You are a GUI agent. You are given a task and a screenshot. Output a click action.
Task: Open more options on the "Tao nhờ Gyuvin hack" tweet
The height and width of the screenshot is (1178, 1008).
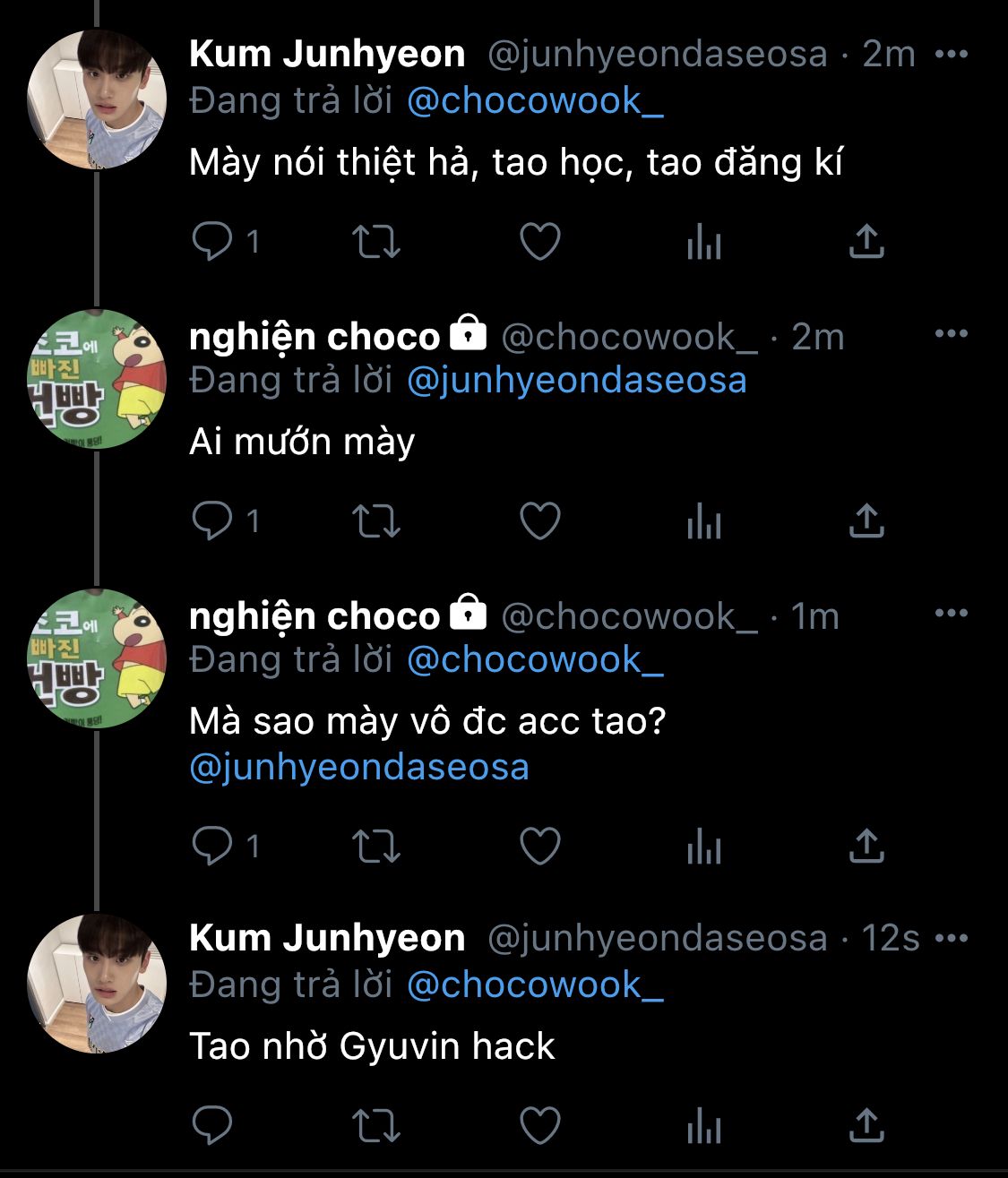(x=951, y=938)
